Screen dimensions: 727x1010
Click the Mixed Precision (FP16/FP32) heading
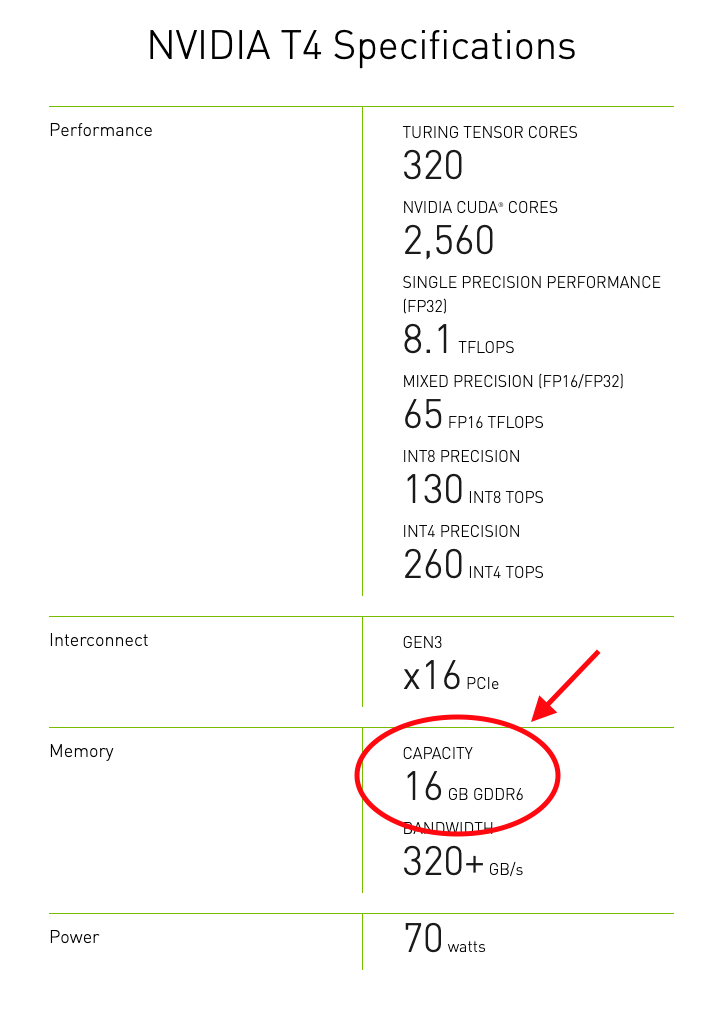513,381
